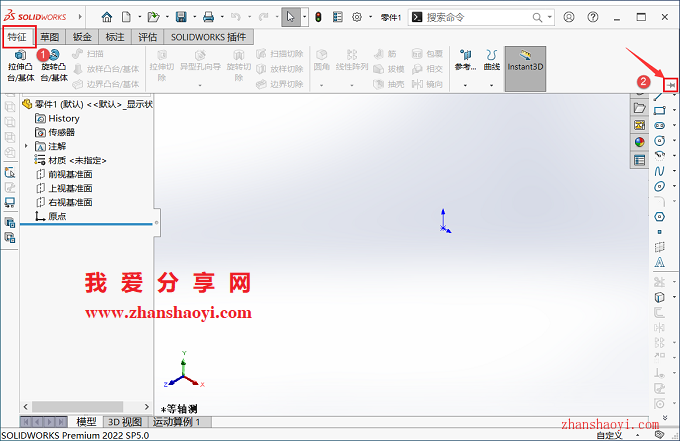The width and height of the screenshot is (680, 441).
Task: Select the Circle sketch tool
Action: [659, 140]
